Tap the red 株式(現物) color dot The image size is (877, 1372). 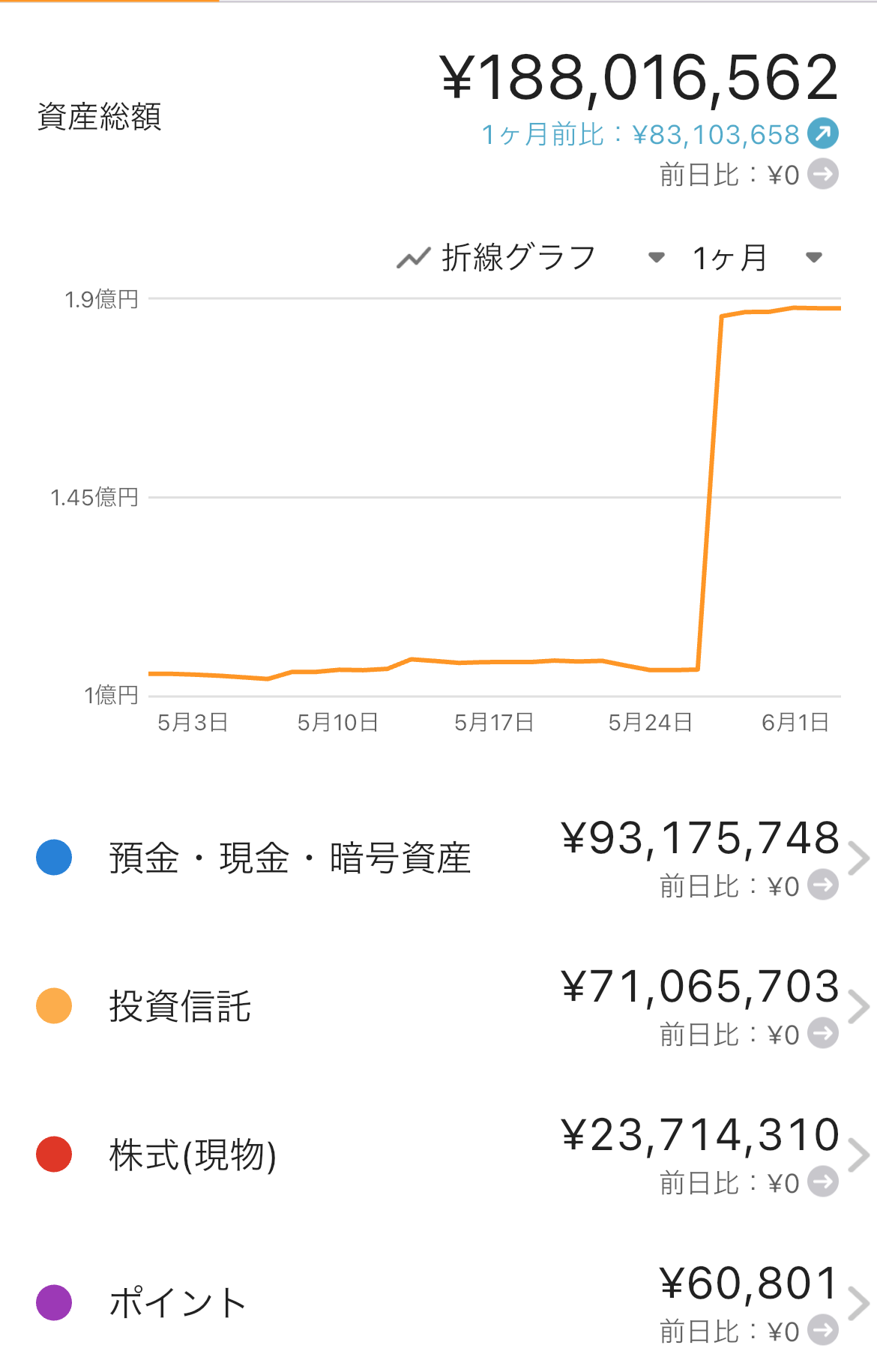[54, 1155]
